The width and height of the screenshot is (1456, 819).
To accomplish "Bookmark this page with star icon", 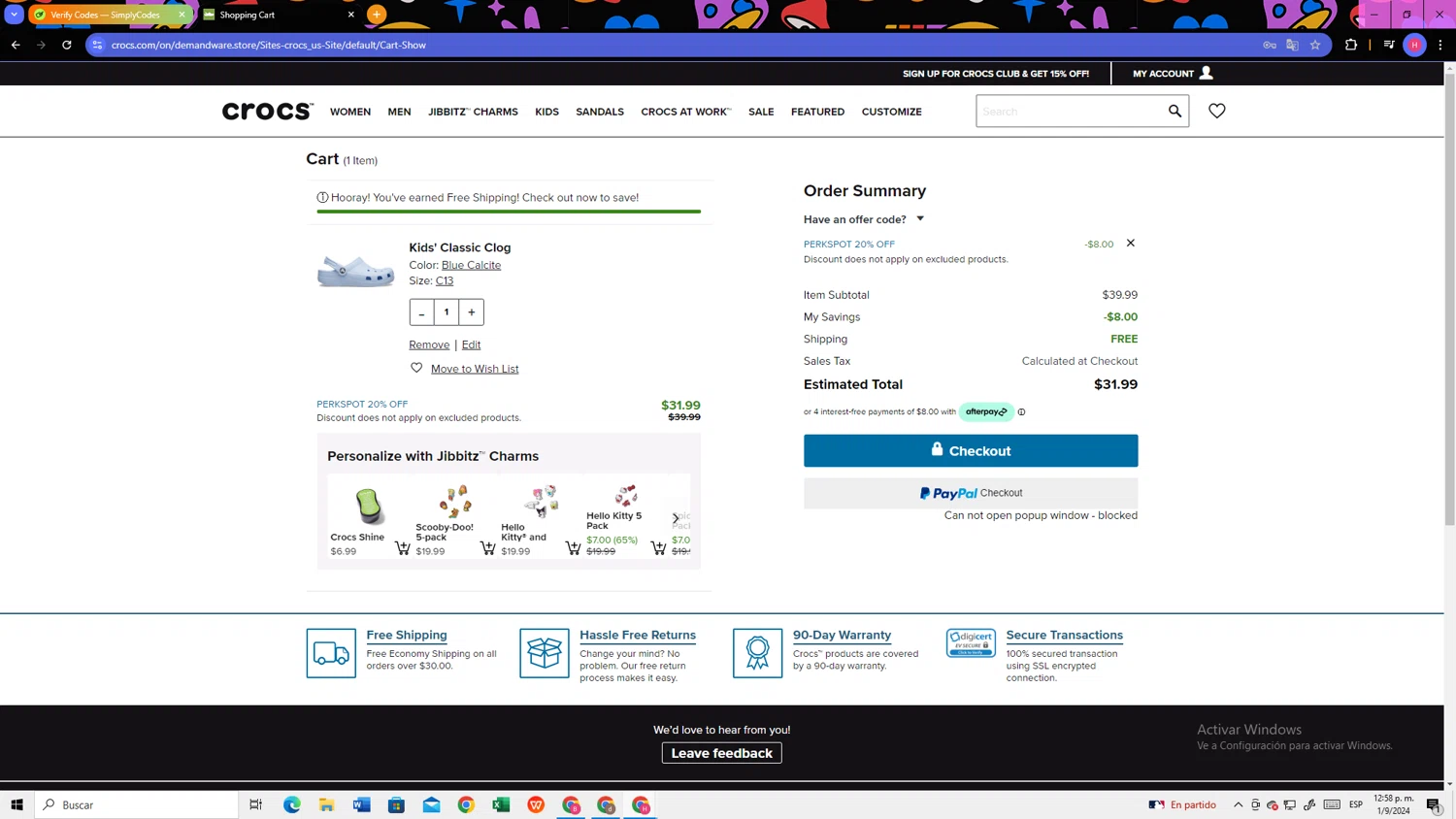I will [x=1315, y=45].
